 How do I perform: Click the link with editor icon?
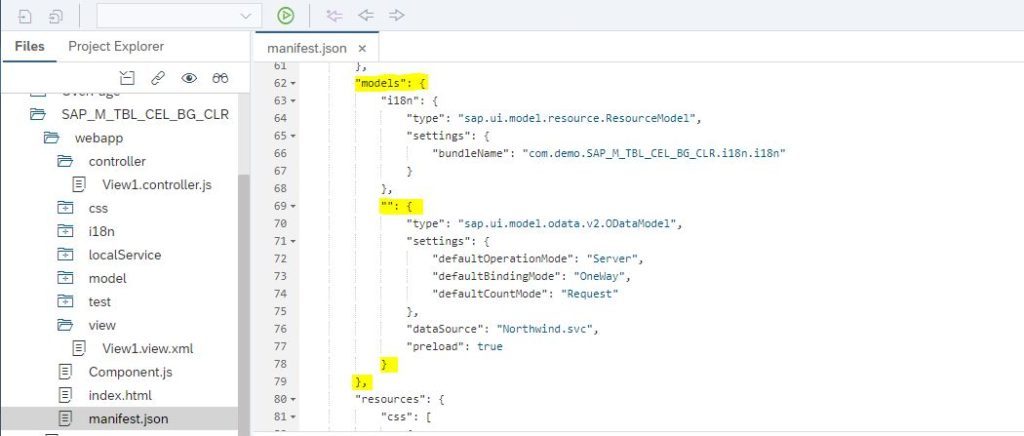[157, 78]
